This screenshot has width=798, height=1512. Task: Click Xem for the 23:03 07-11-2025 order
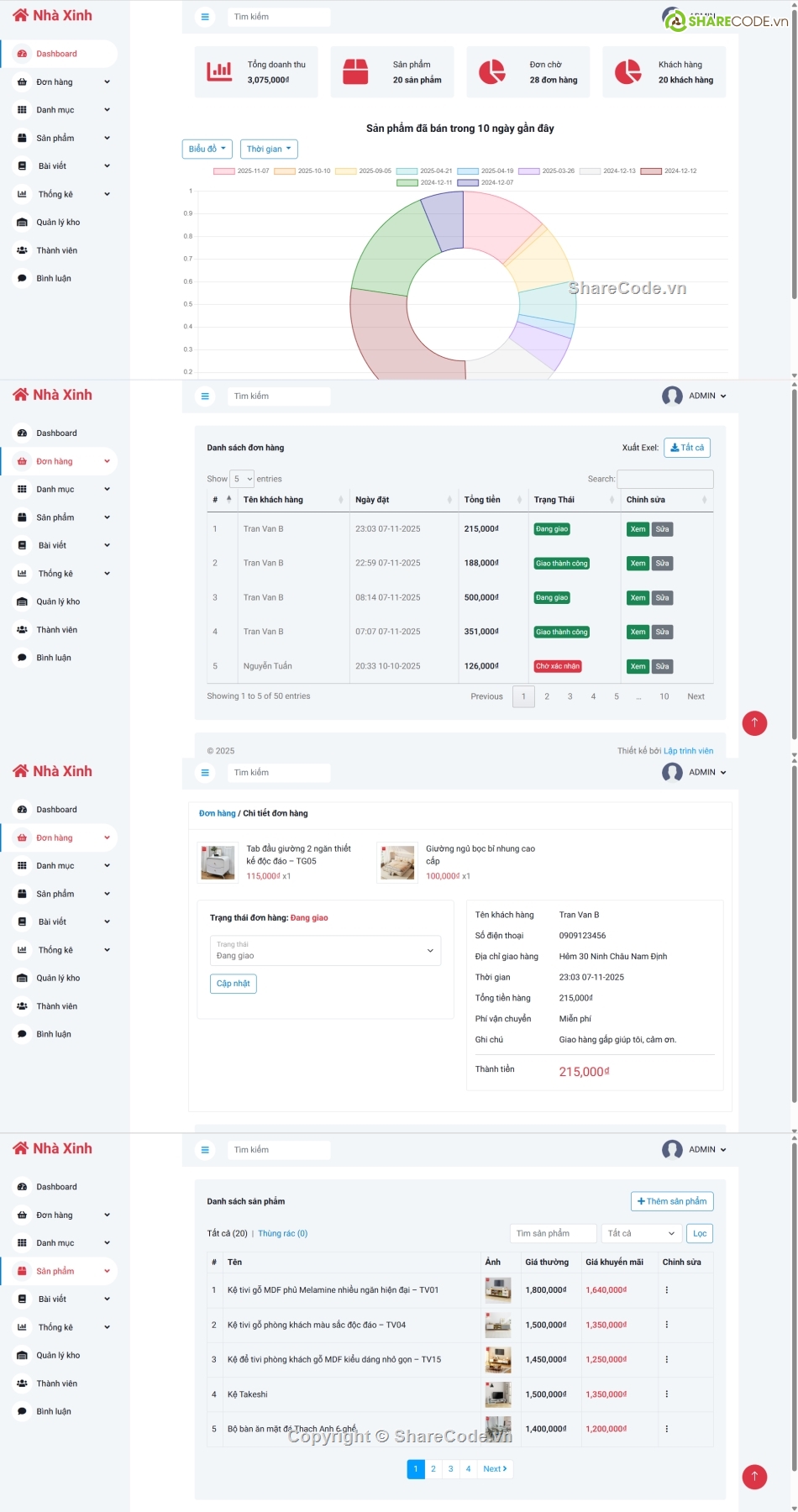(x=638, y=529)
